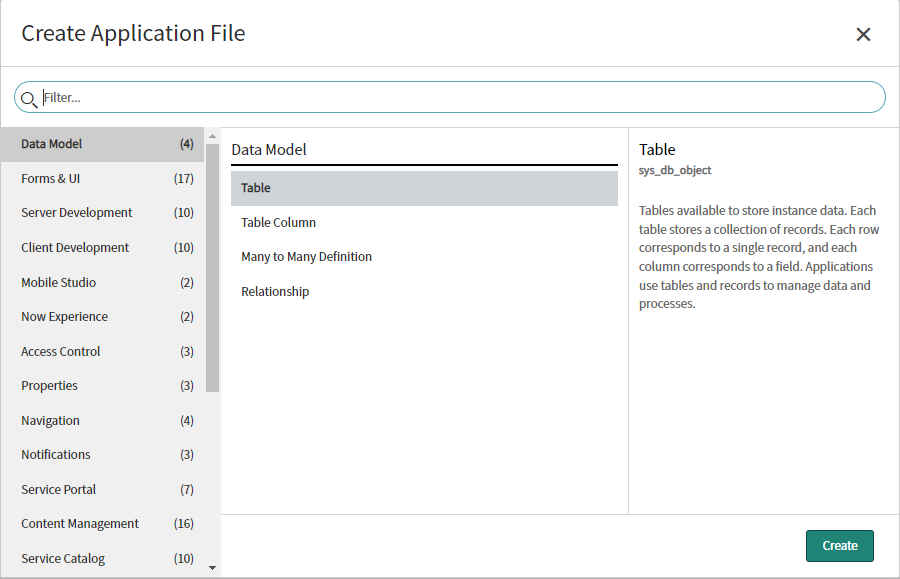
Task: Open the Forms & UI category
Action: 102,179
